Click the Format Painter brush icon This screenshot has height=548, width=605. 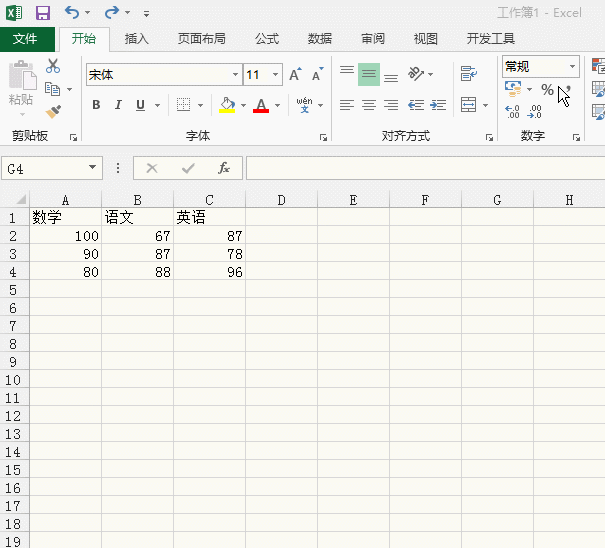53,112
